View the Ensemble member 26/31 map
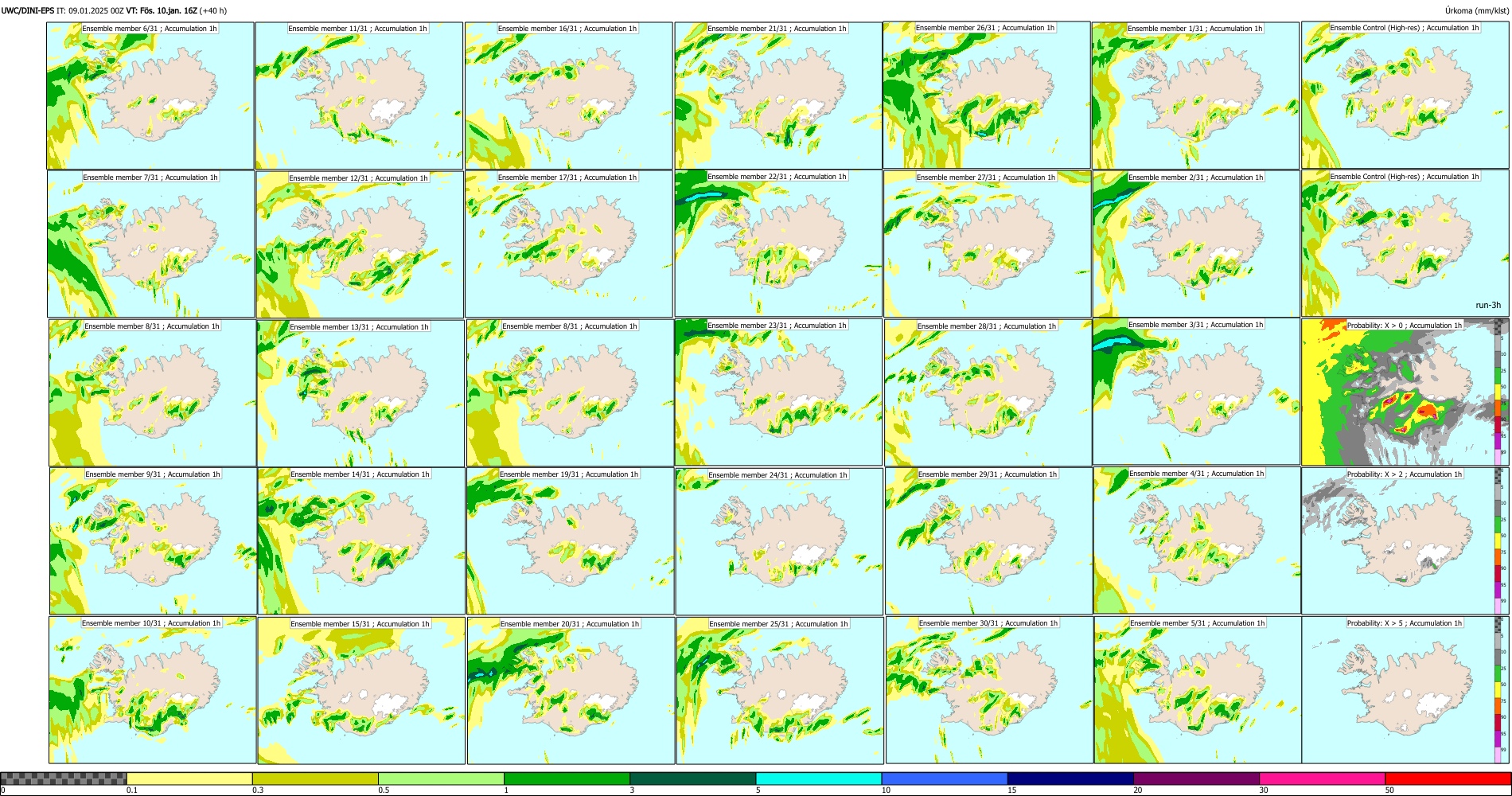This screenshot has height=796, width=1512. (x=987, y=95)
